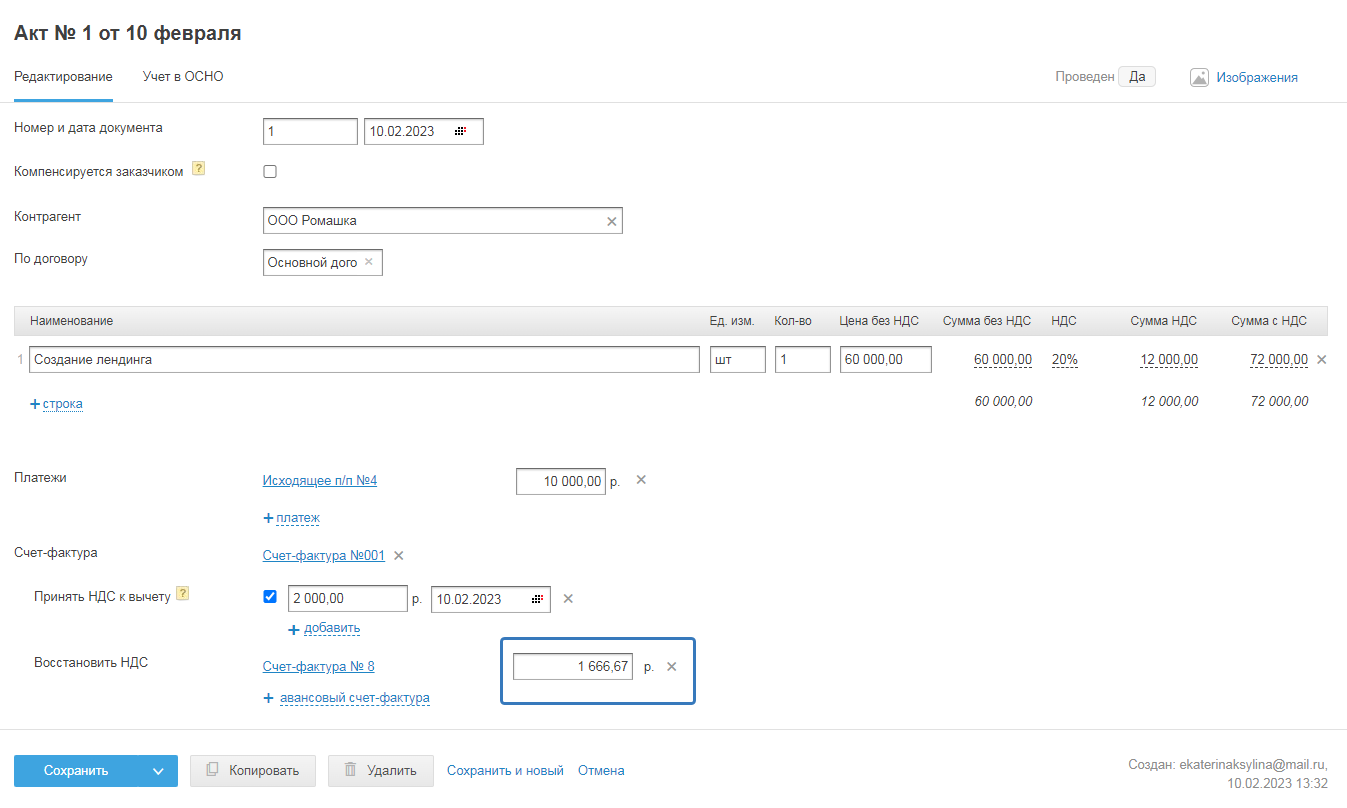The image size is (1347, 808).
Task: Edit the quantity field in the item row
Action: (x=803, y=359)
